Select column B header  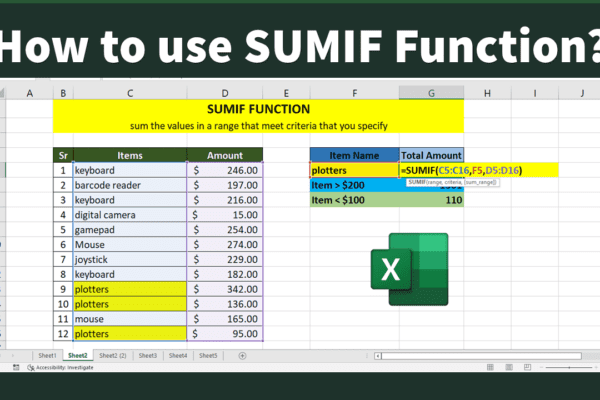[x=63, y=93]
